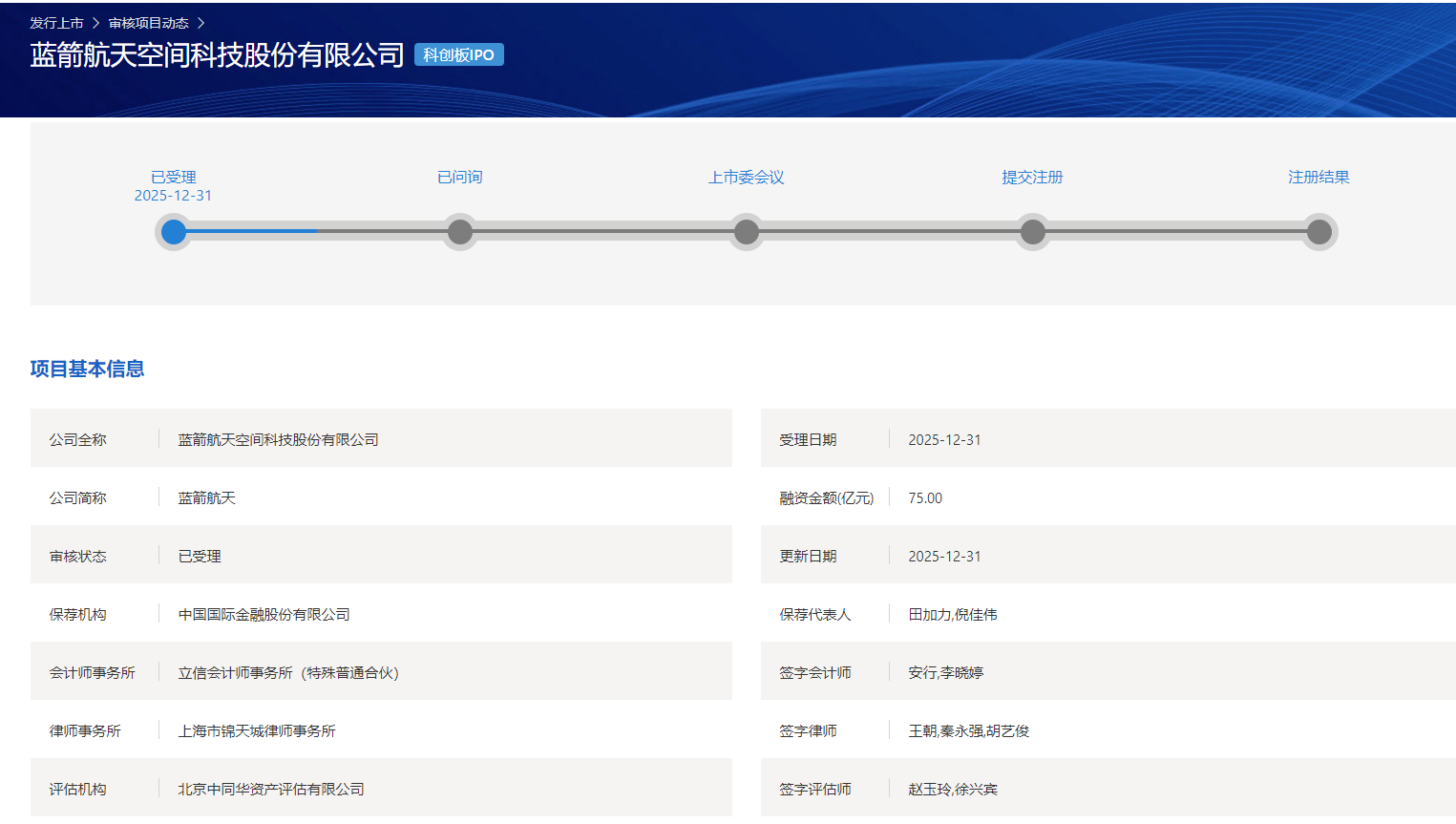Screen dimensions: 1456x824
Task: Click the chevron after 发行上市 breadcrumb
Action: 95,23
